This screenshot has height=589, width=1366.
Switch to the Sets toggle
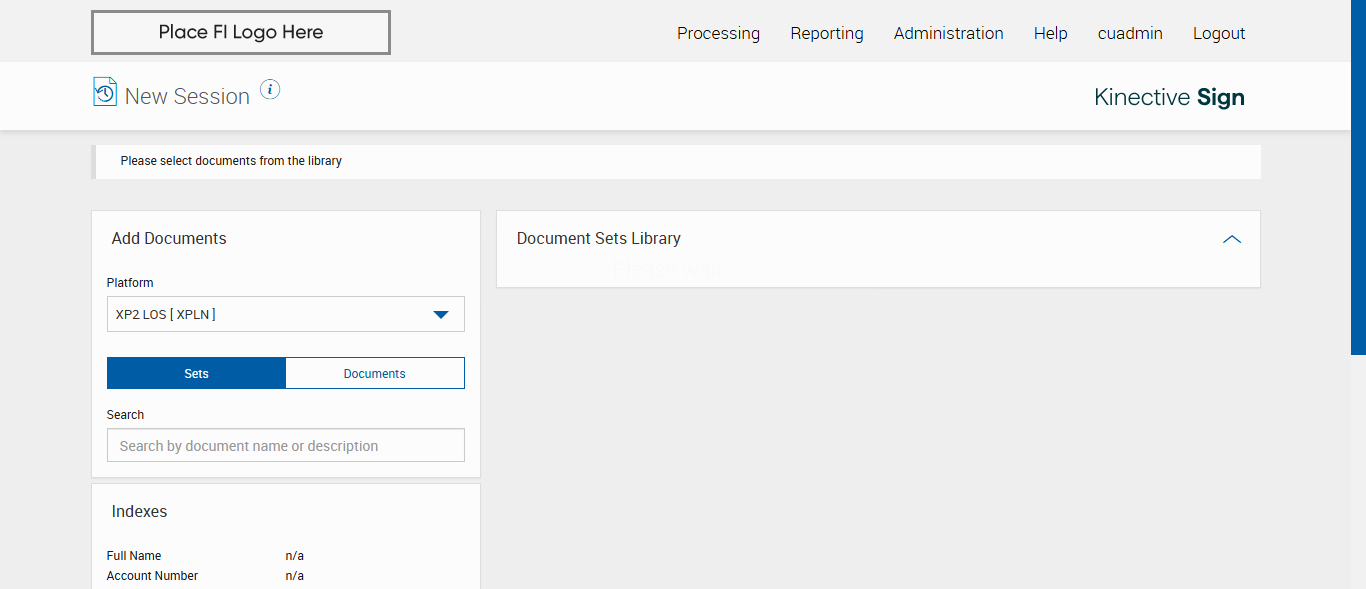pyautogui.click(x=196, y=373)
